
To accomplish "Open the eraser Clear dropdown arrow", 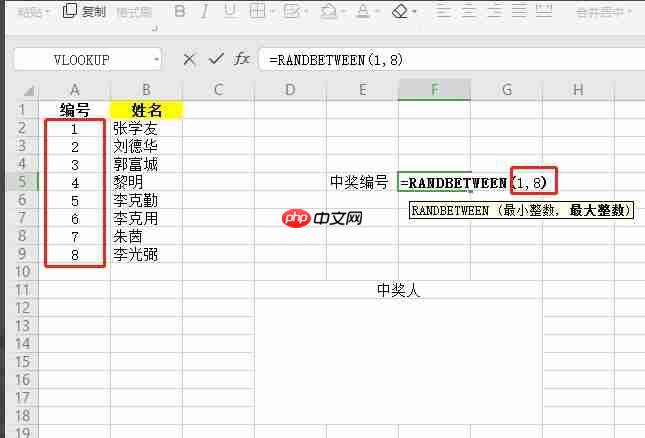I will 414,12.
